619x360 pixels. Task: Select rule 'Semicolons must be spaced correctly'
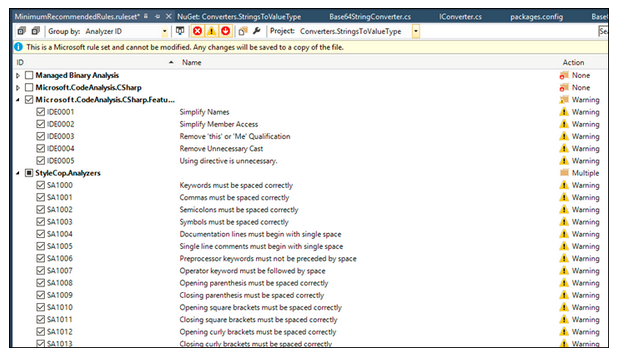click(239, 210)
